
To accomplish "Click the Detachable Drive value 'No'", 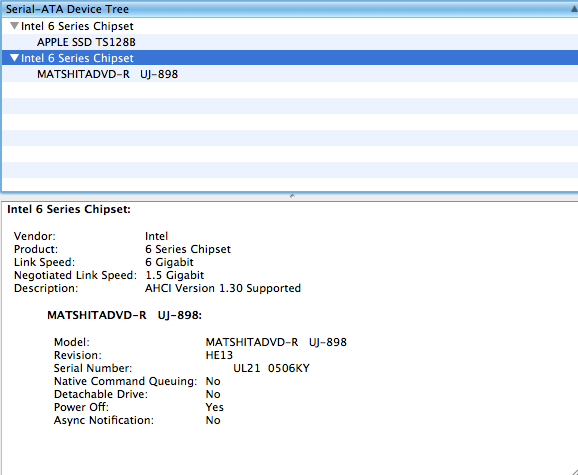I will [213, 394].
